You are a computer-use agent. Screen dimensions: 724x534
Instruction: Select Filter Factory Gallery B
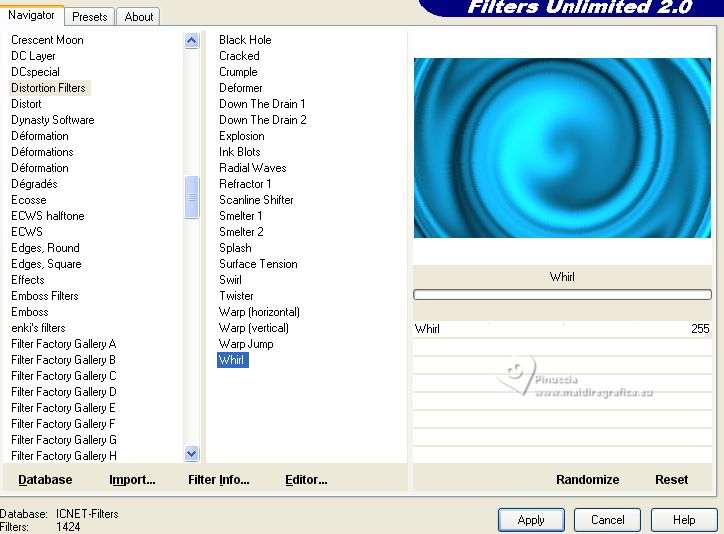point(63,360)
